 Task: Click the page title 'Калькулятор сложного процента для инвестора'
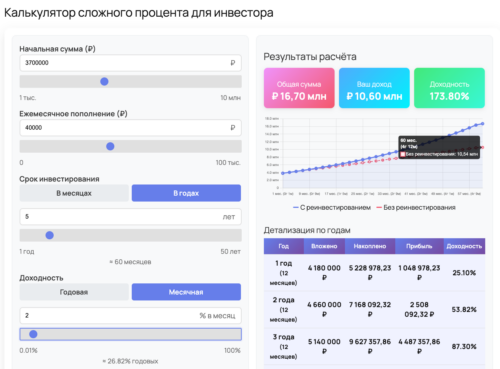coord(139,13)
